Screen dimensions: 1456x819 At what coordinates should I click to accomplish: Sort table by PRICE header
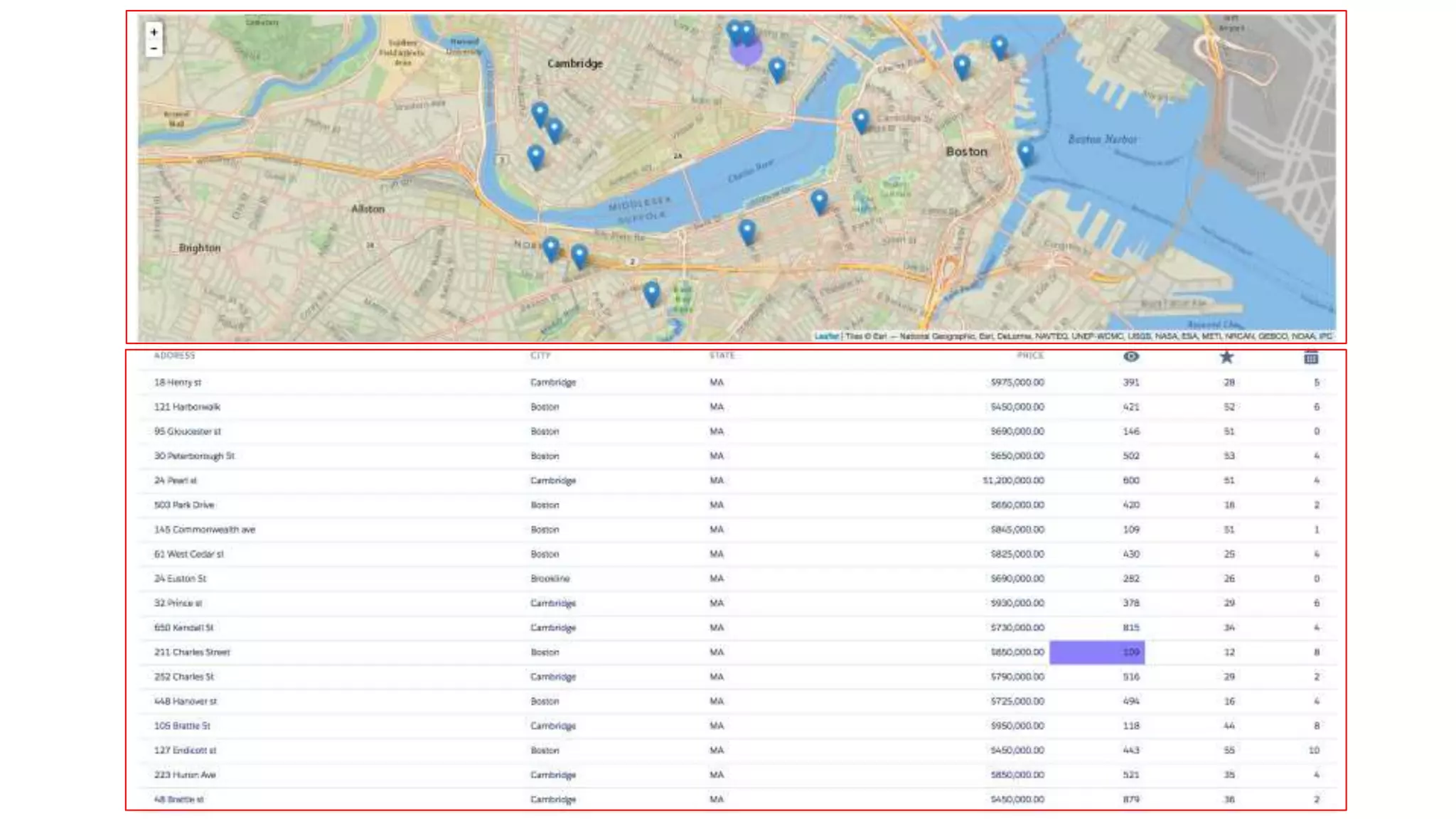[1030, 355]
